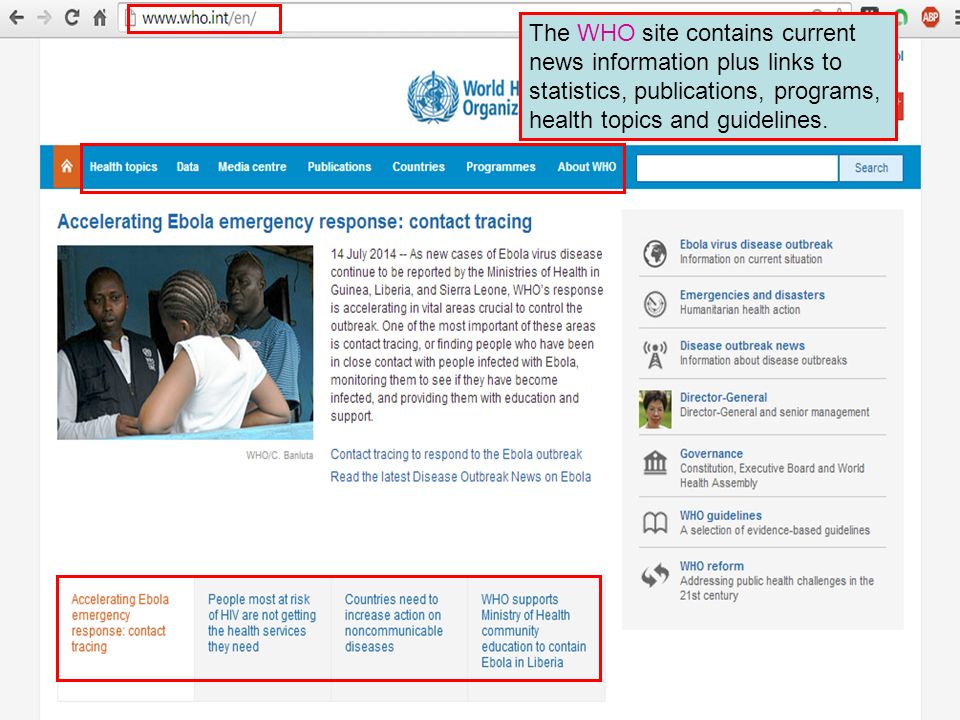Open the WHO reform link
Screen dimensions: 960x720
point(712,566)
